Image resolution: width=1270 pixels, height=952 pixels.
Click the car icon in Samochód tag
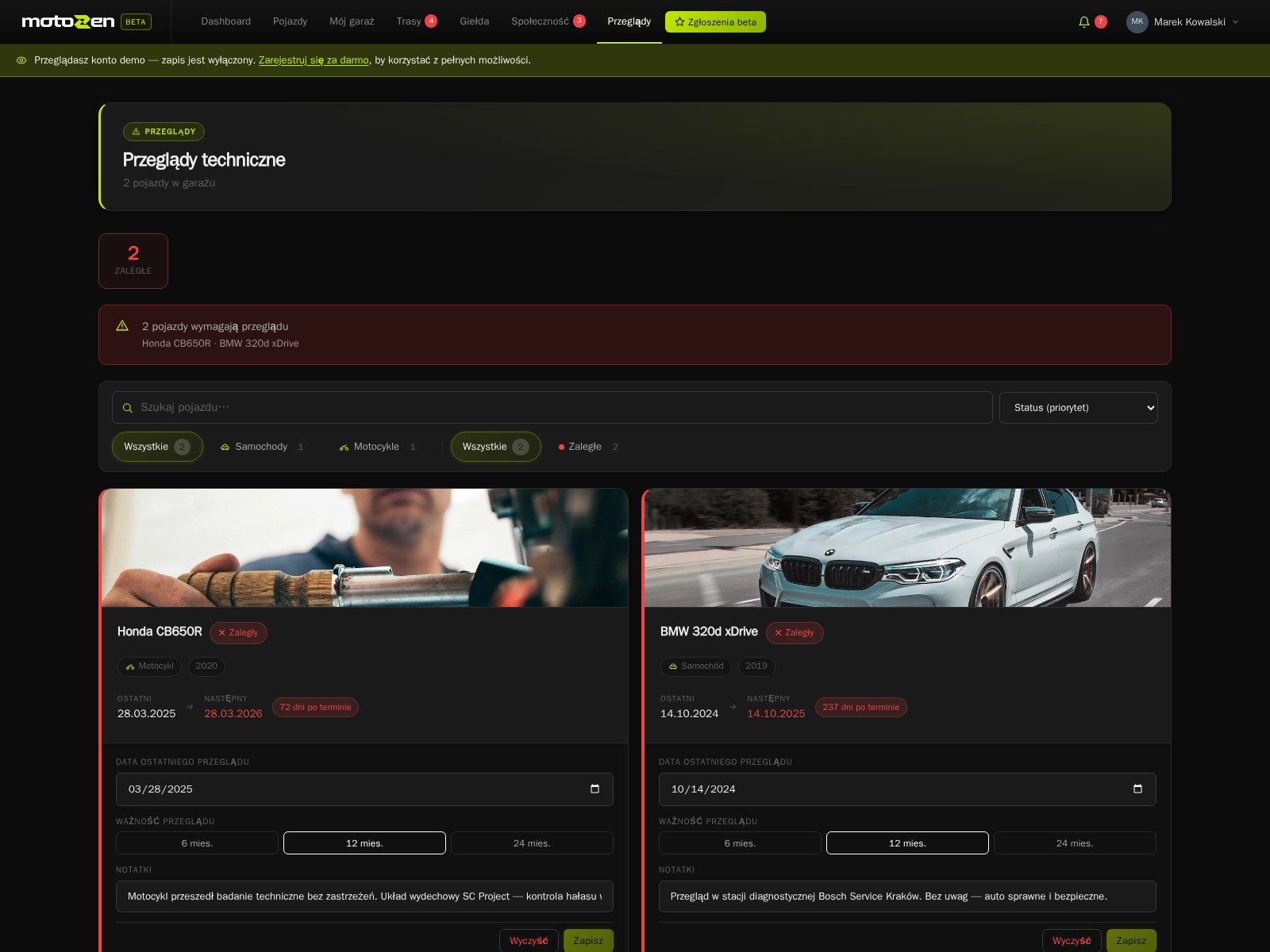673,666
